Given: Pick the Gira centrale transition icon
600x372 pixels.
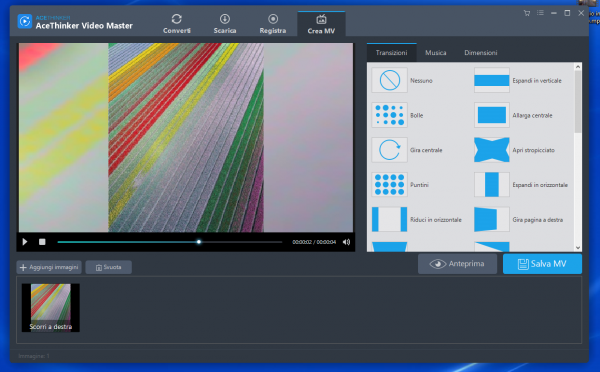Looking at the screenshot, I should tap(389, 150).
